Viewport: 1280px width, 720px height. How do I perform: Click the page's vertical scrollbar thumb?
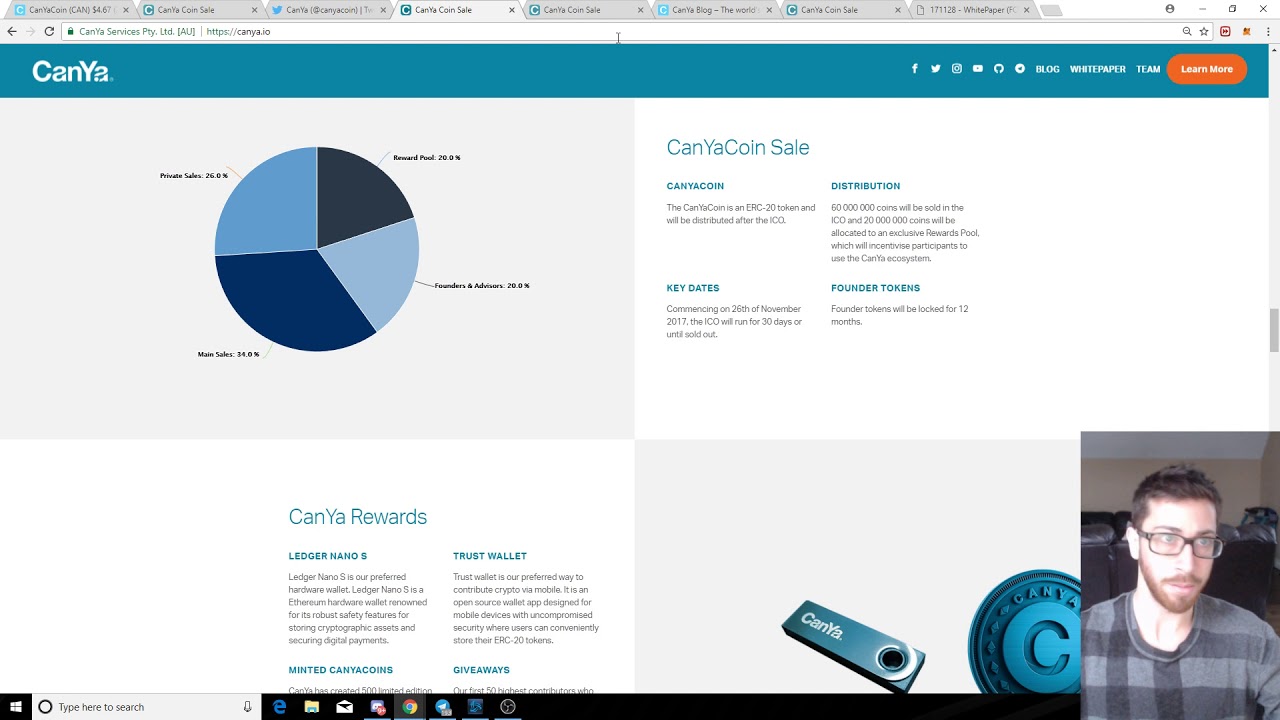click(1274, 330)
